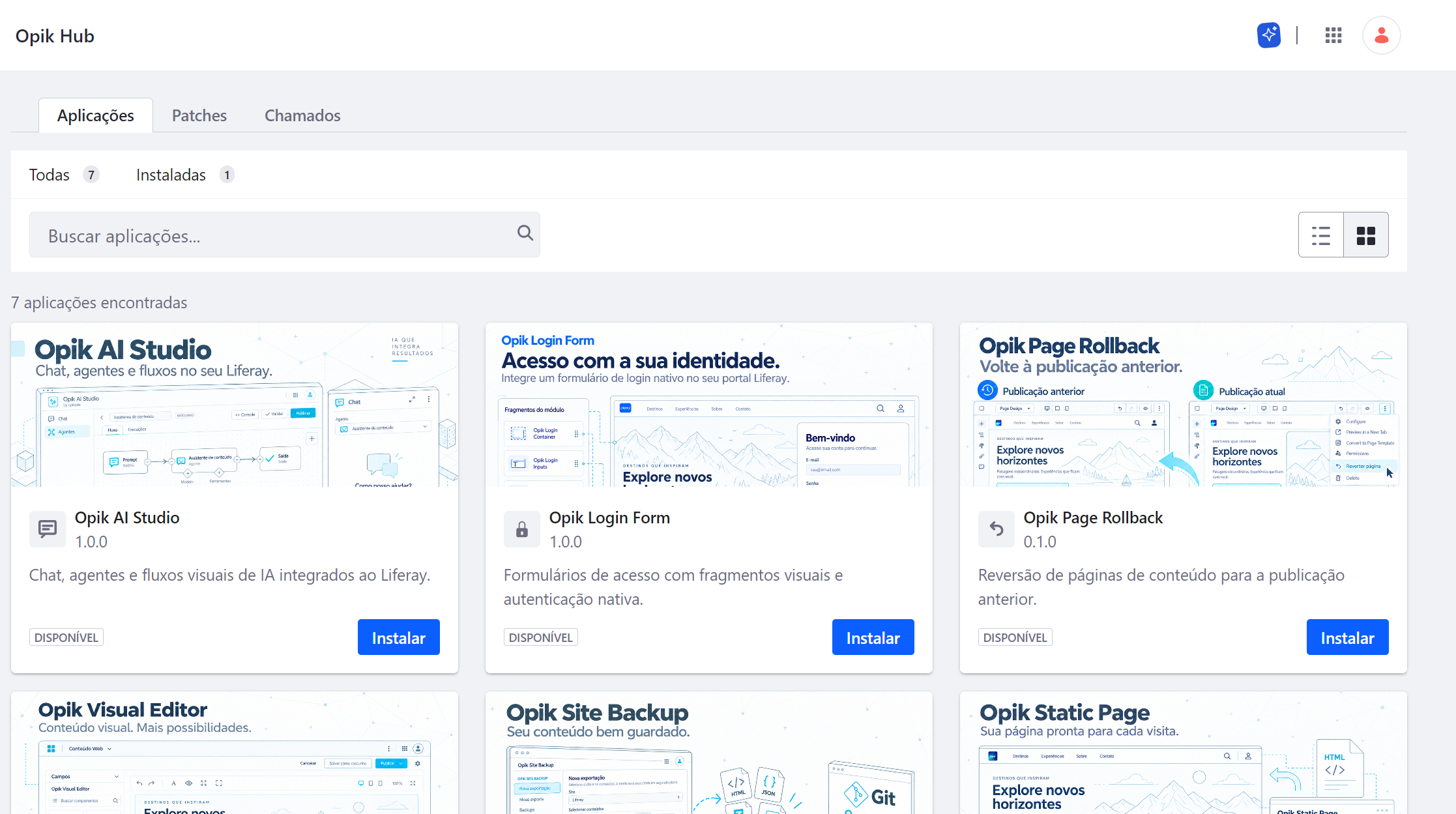Open the Opik Site Backup banner
This screenshot has height=814, width=1456.
click(x=709, y=753)
